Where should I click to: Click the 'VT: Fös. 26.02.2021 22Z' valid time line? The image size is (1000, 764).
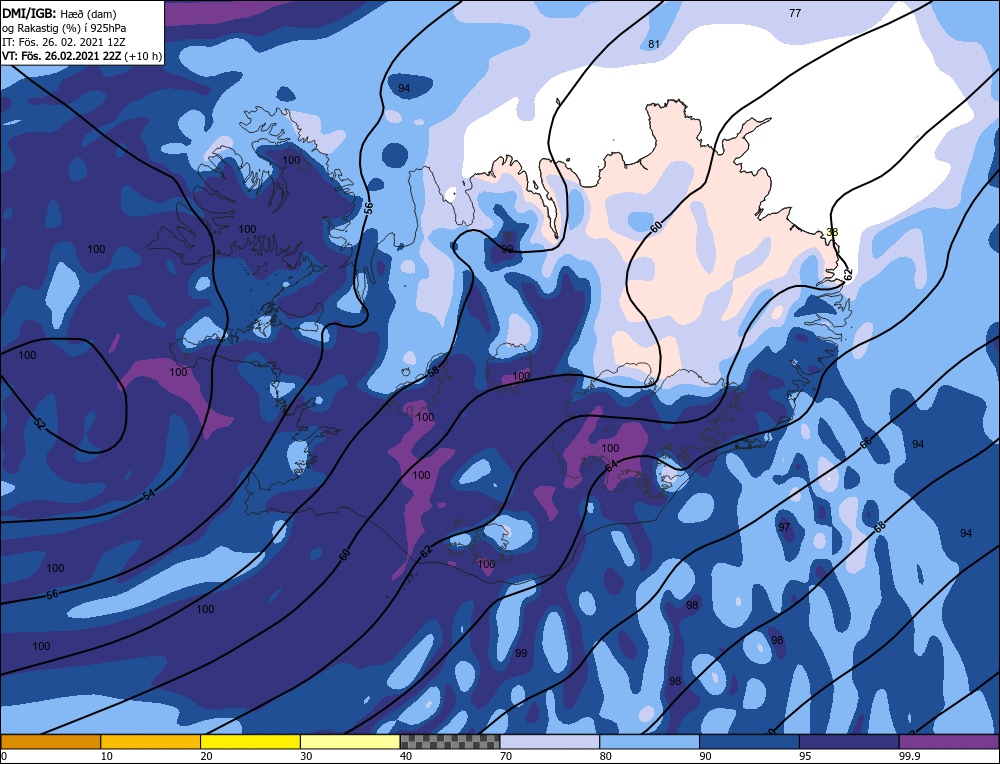[x=64, y=56]
